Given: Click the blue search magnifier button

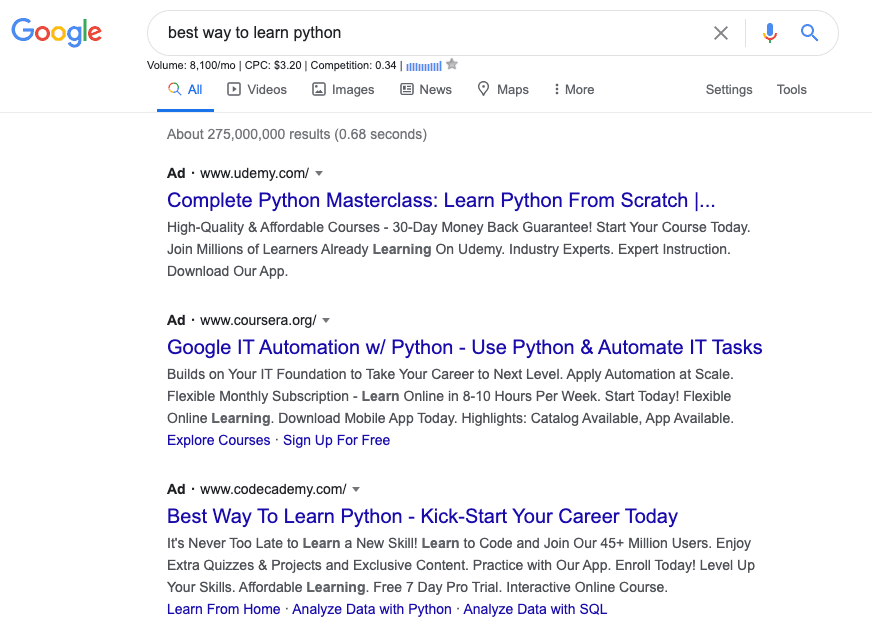Looking at the screenshot, I should 809,33.
